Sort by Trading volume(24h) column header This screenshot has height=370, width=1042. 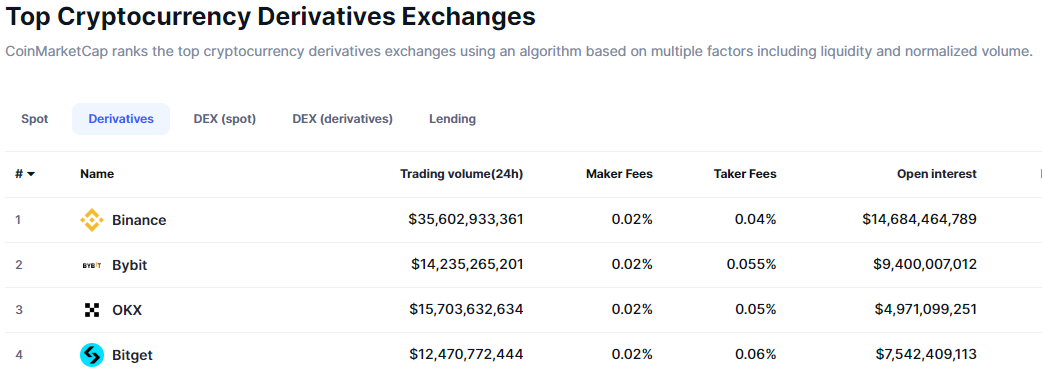pyautogui.click(x=461, y=174)
